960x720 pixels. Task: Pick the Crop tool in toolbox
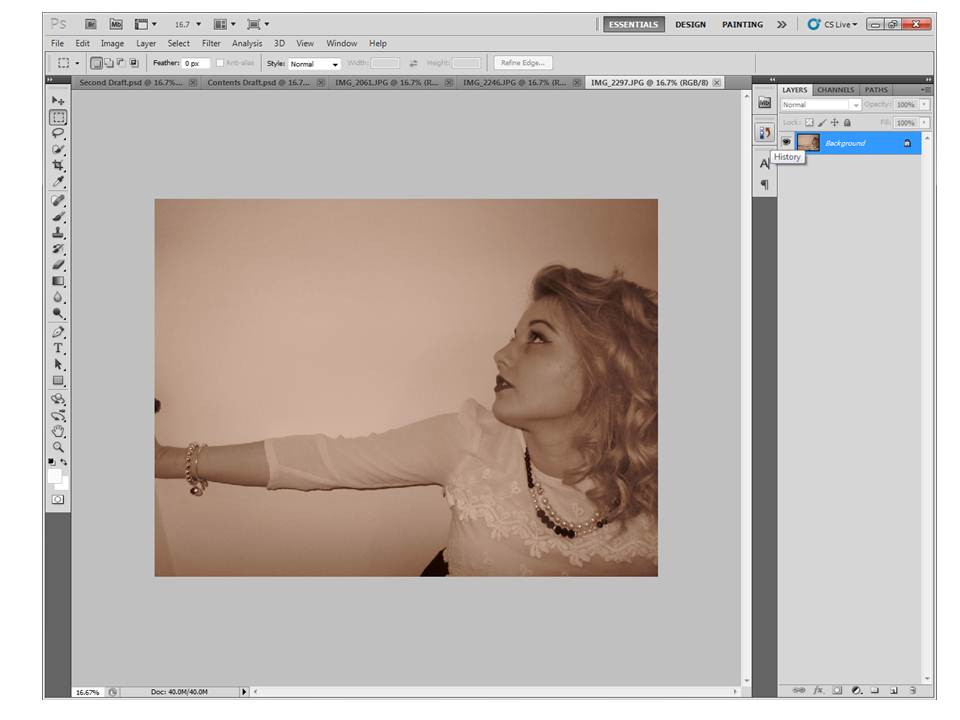click(58, 165)
